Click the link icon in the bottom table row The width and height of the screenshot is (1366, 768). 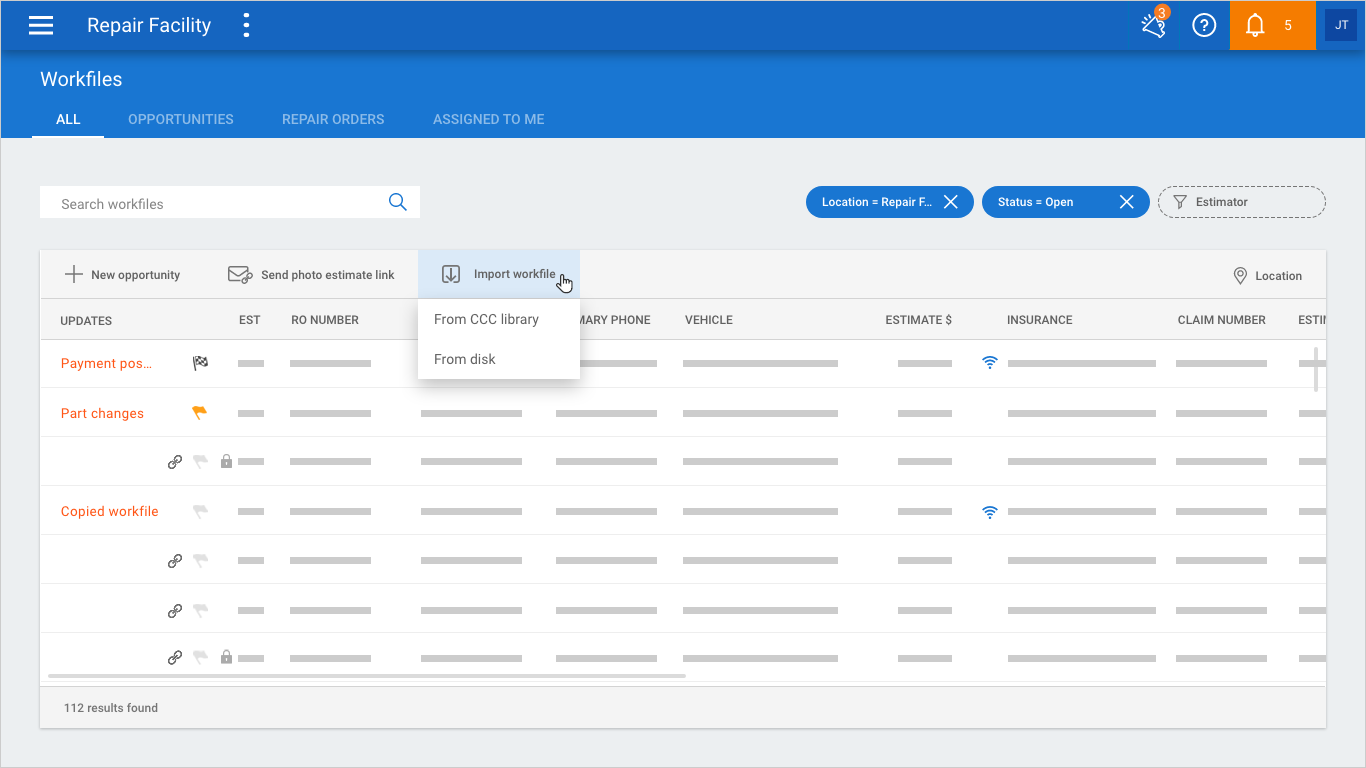174,658
